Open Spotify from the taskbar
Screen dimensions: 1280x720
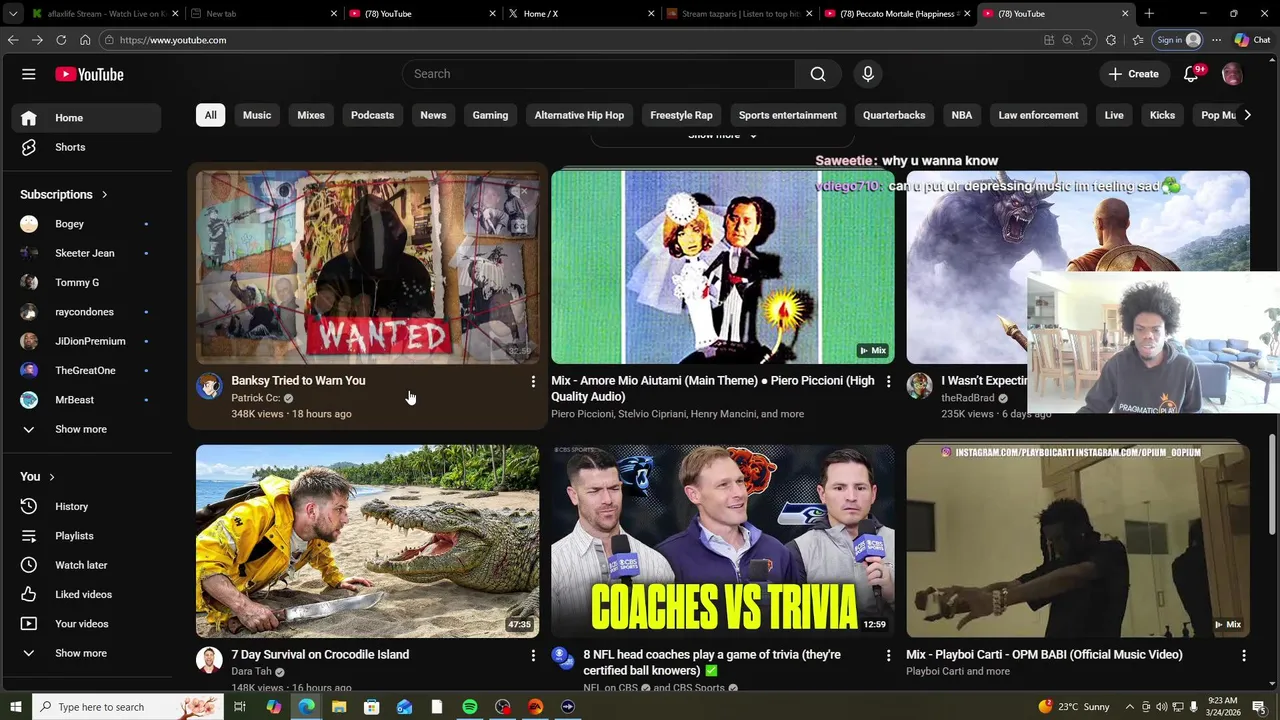click(470, 707)
